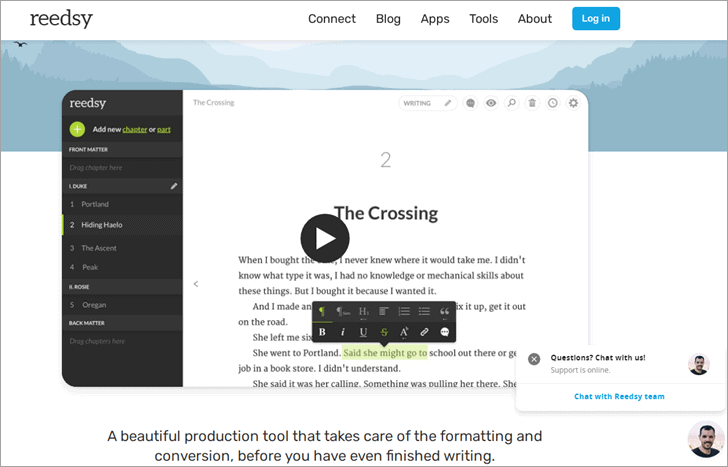Open the Connect menu item
This screenshot has width=728, height=467.
pyautogui.click(x=332, y=19)
